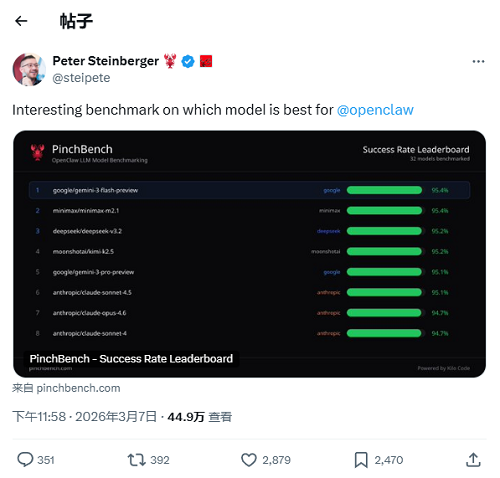Click the red affiliation badge next to name
Screen dimensions: 500x478
pos(206,61)
